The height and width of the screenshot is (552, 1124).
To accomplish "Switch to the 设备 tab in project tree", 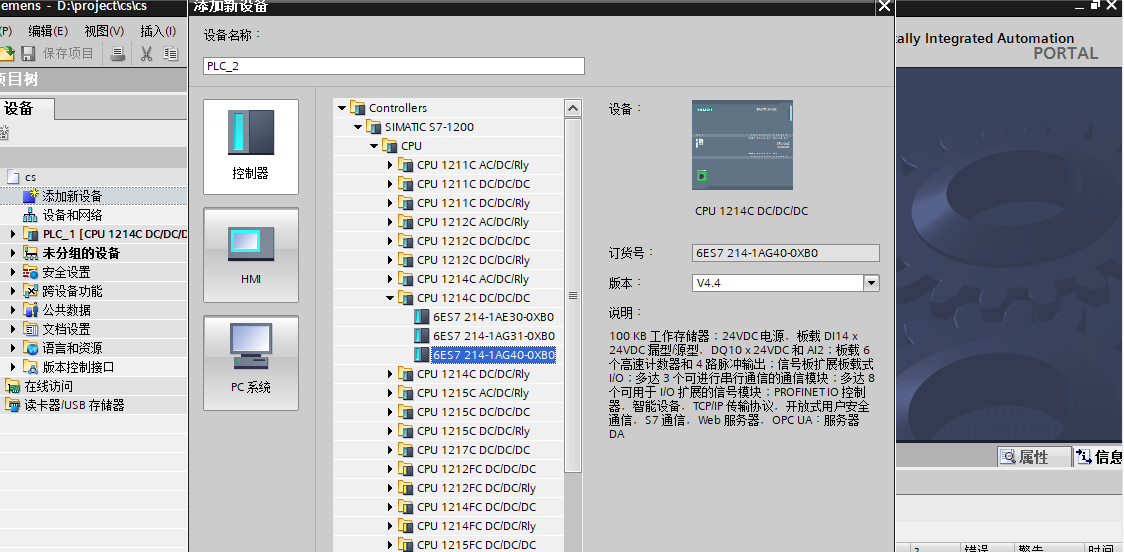I will [20, 108].
